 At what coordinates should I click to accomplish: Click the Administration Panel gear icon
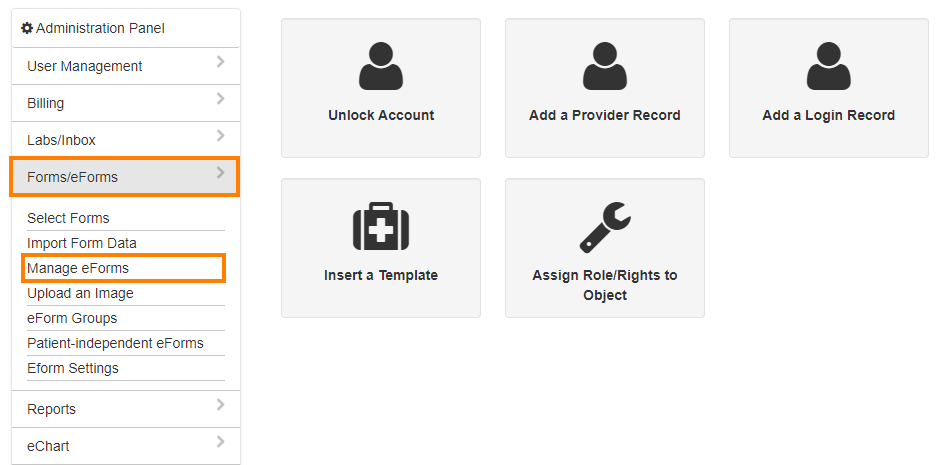(x=26, y=28)
